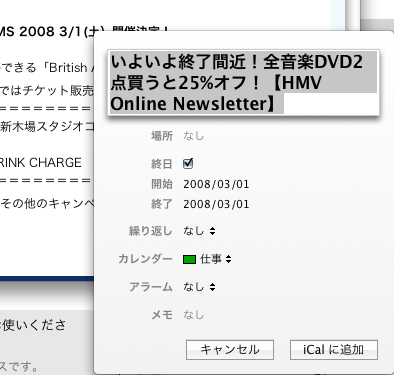Click '使いくださ' text in the mail window
This screenshot has width=394, height=375.
click(x=33, y=325)
